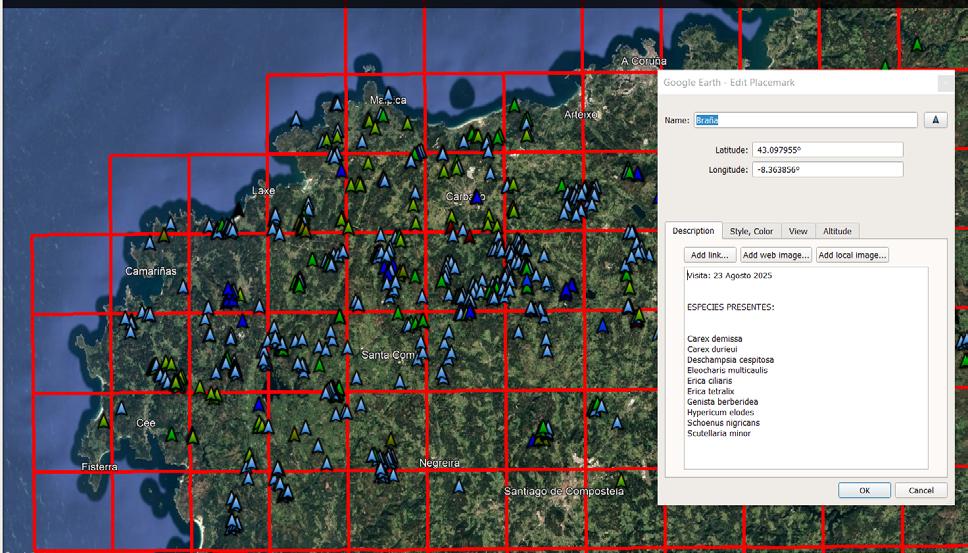Select the light-blue placemark south of Negreira
The image size is (968, 553).
(x=458, y=486)
